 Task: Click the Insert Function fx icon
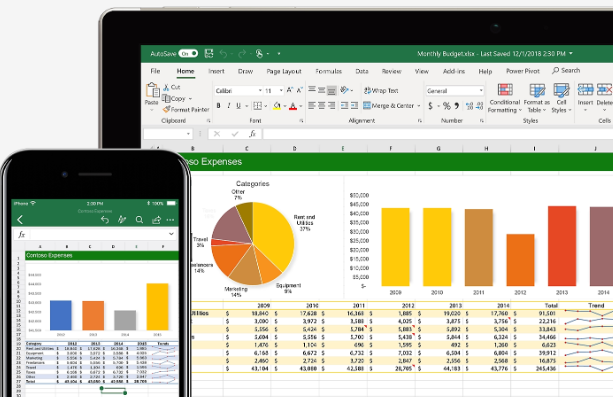(x=253, y=134)
